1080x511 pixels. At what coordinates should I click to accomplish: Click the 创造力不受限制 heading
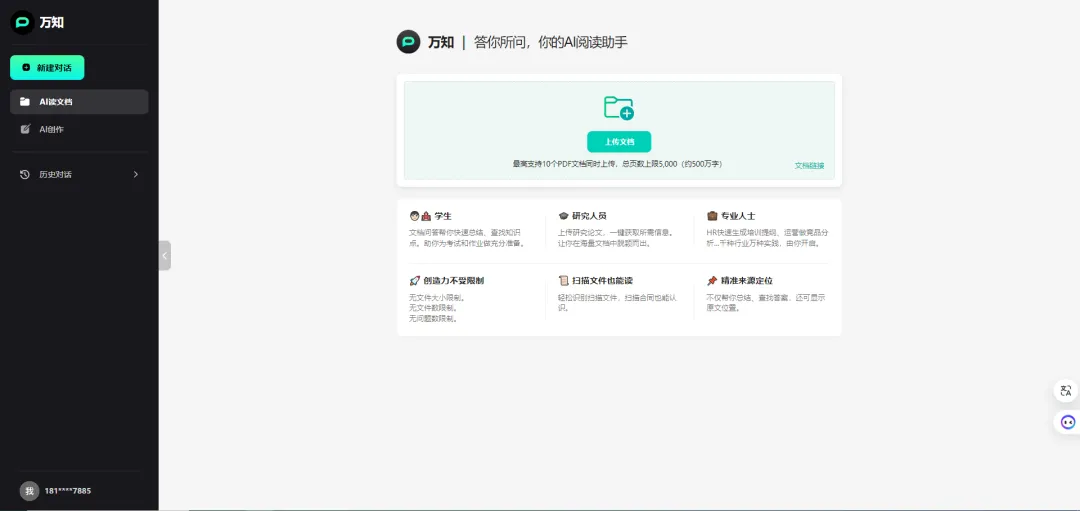point(453,281)
